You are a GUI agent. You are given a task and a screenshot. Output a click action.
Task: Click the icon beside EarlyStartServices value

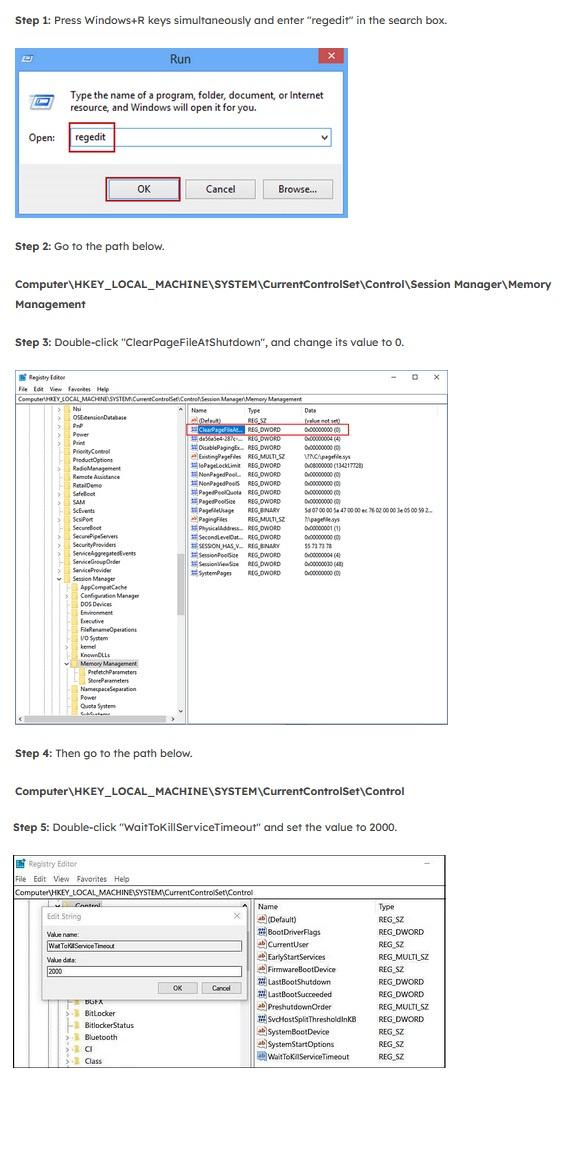click(262, 957)
